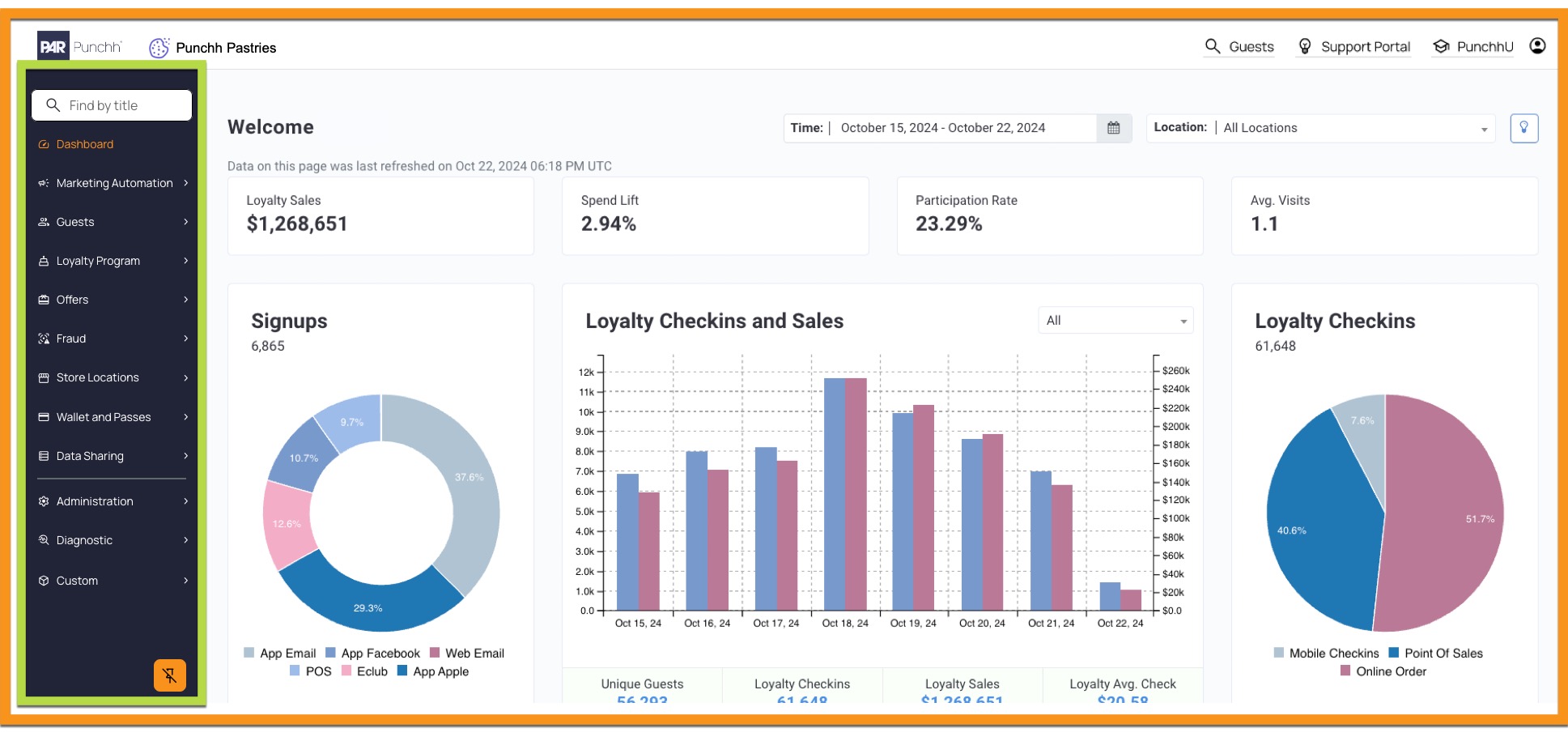This screenshot has width=1568, height=741.
Task: Click the PAR Punchh logo
Action: [79, 47]
